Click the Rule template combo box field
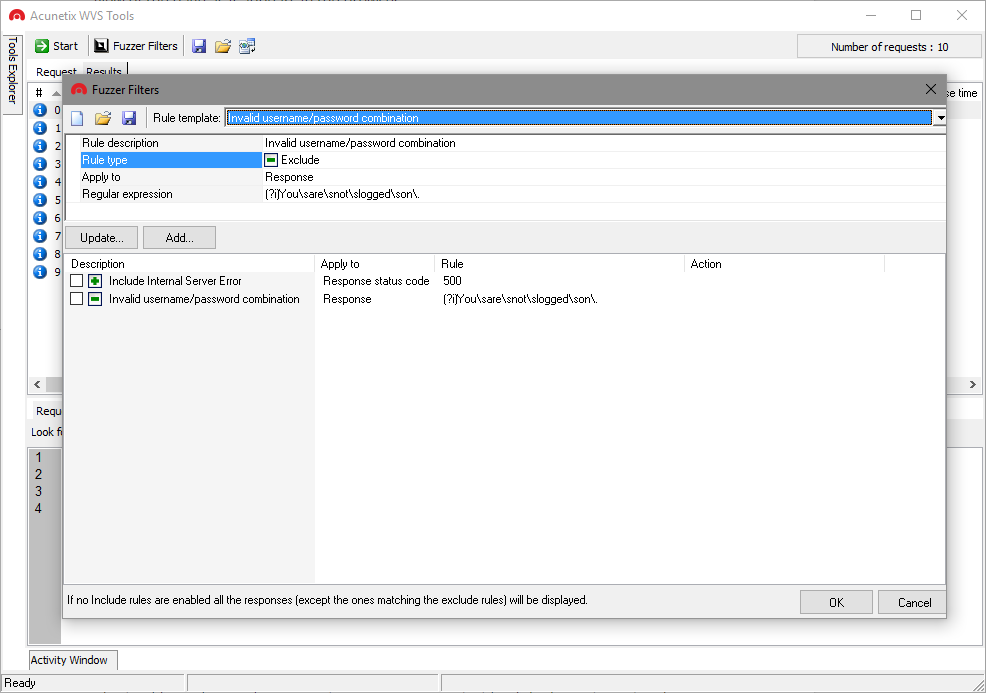 tap(579, 118)
